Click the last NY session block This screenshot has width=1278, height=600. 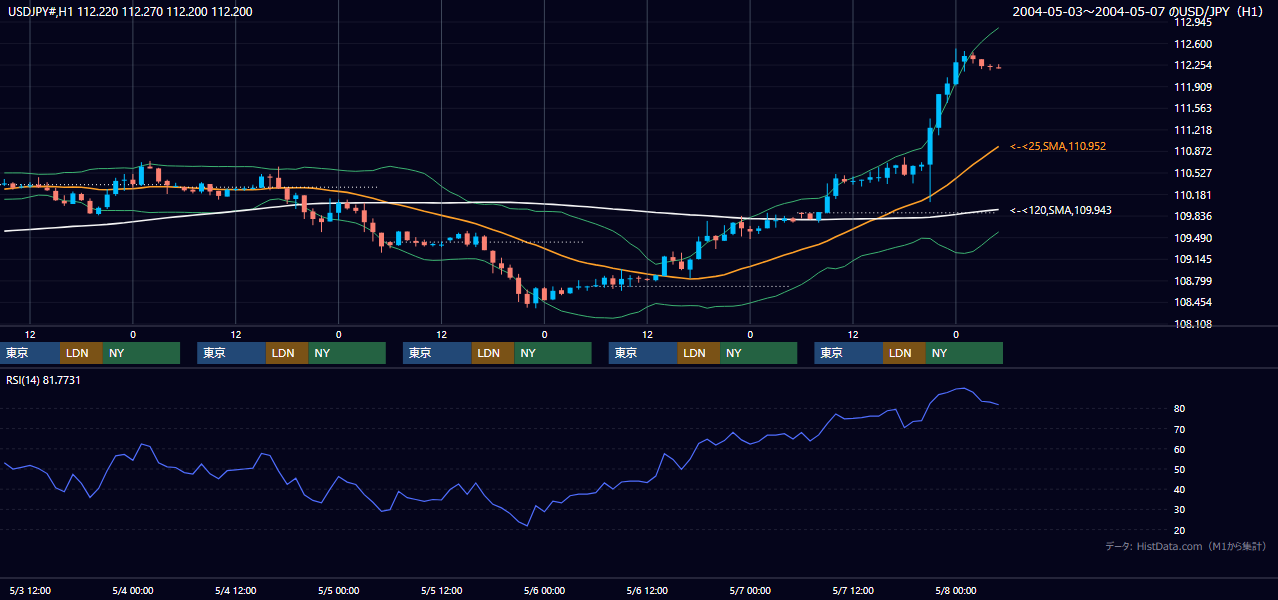(x=964, y=353)
